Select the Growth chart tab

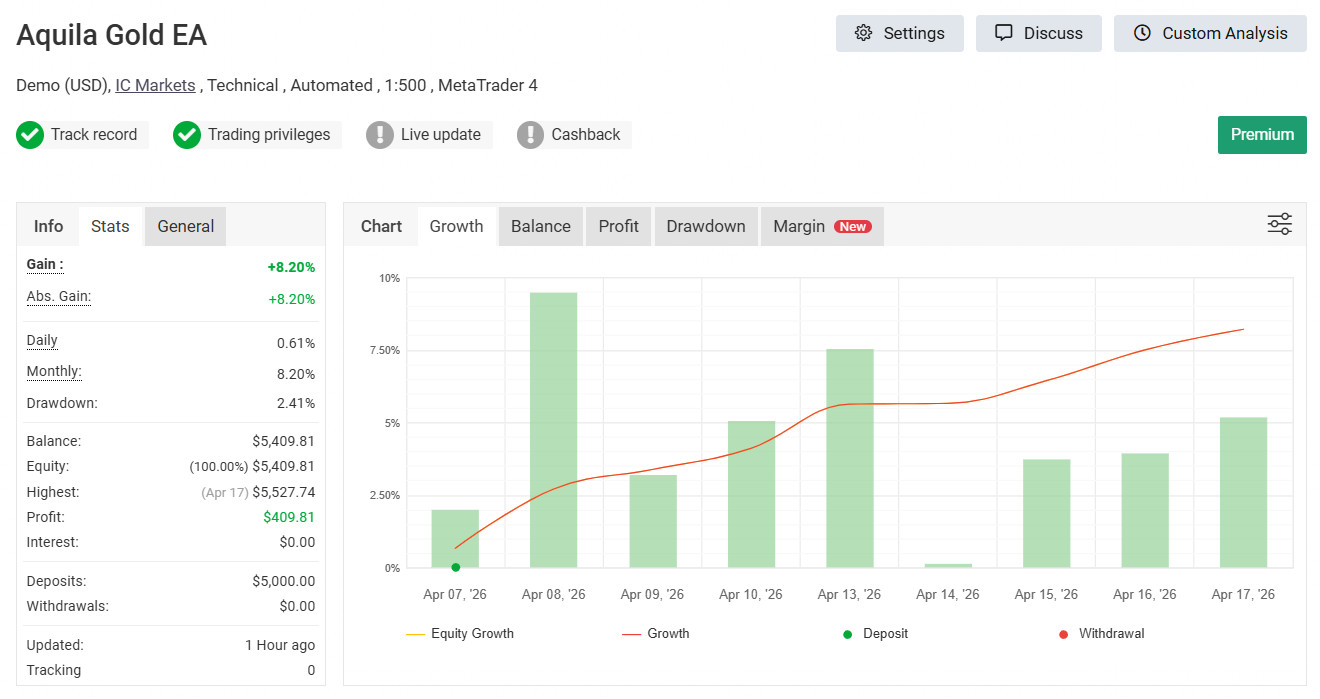pos(457,226)
